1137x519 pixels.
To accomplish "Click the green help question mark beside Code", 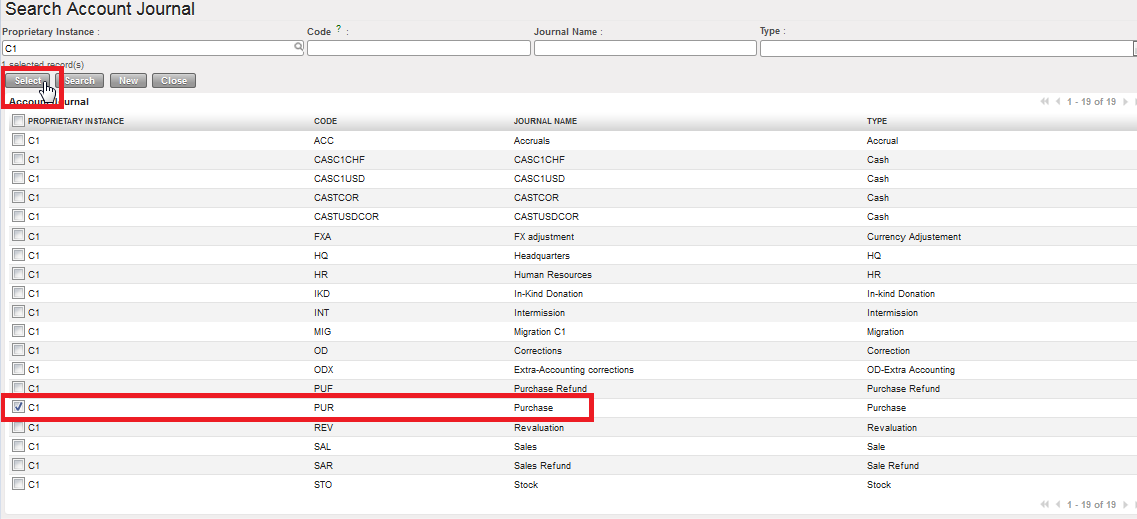I will click(339, 30).
